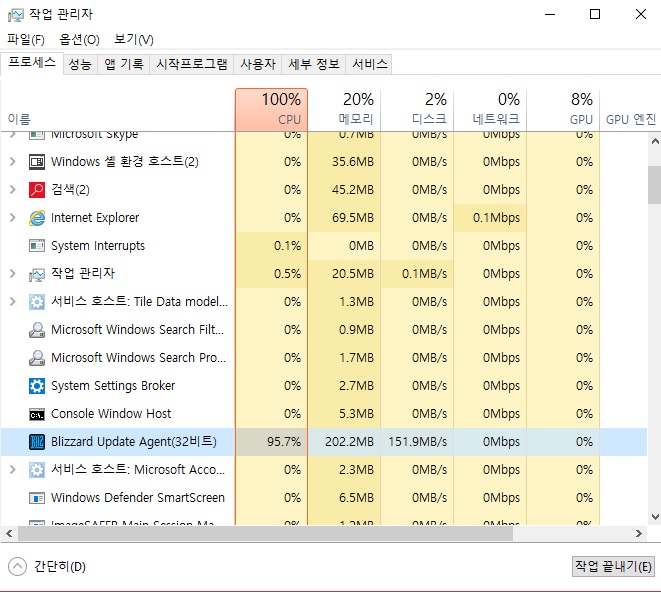This screenshot has height=592, width=661.
Task: Click the System Settings Broker gear icon
Action: [x=37, y=386]
